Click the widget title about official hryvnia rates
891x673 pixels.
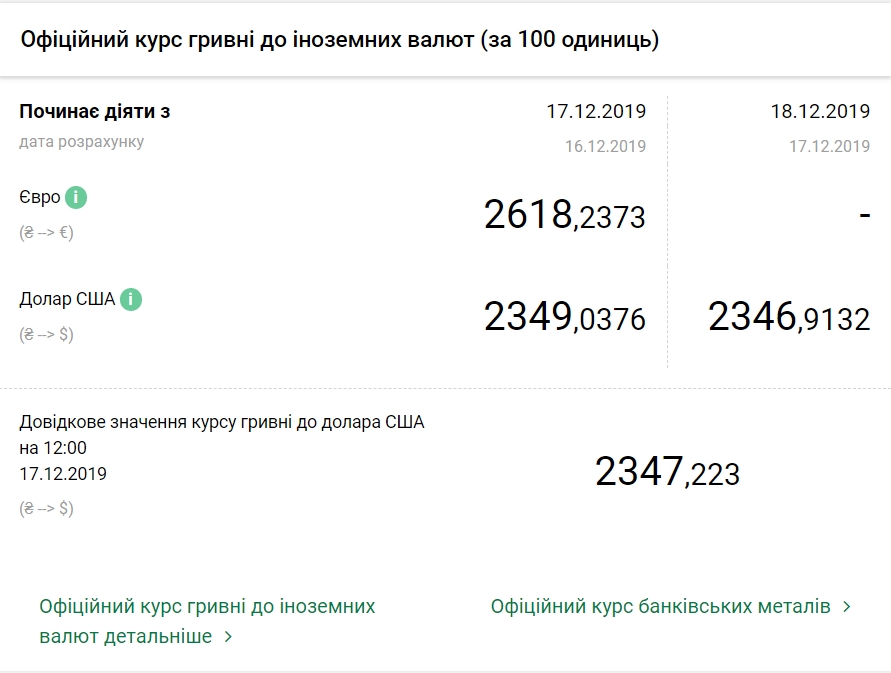click(337, 40)
